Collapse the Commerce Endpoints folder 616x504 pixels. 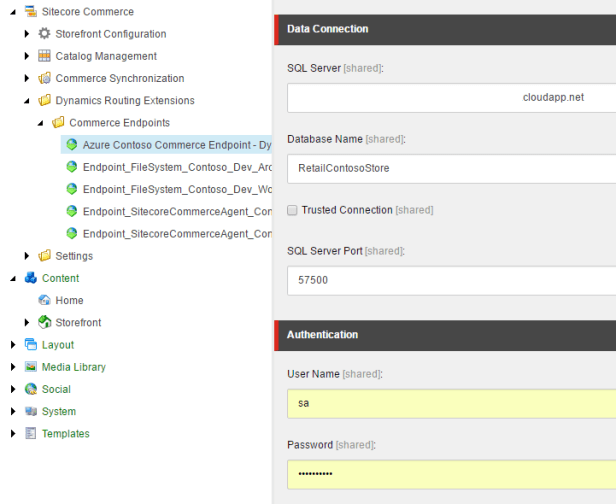click(41, 123)
